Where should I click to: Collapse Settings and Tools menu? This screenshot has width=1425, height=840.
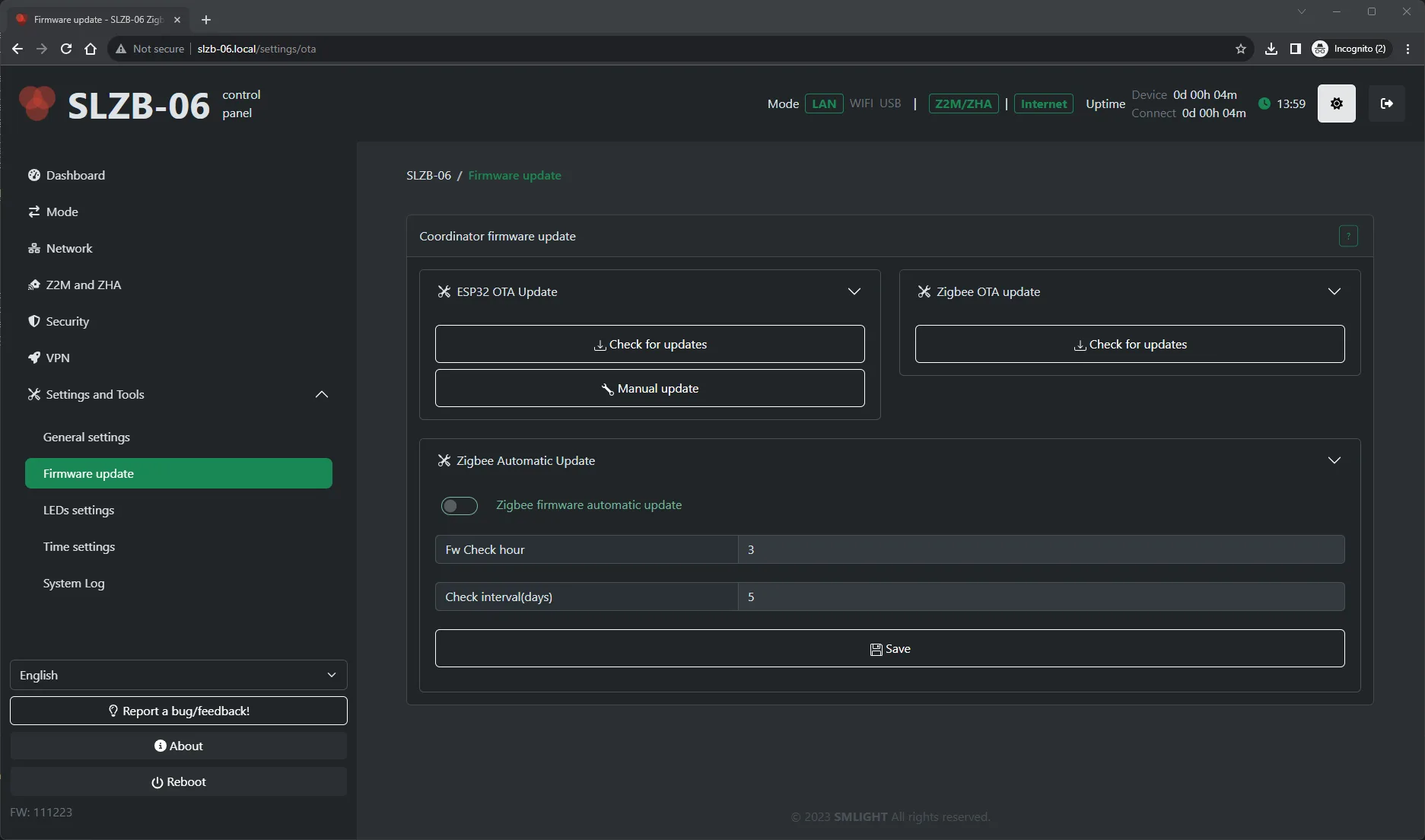tap(321, 394)
